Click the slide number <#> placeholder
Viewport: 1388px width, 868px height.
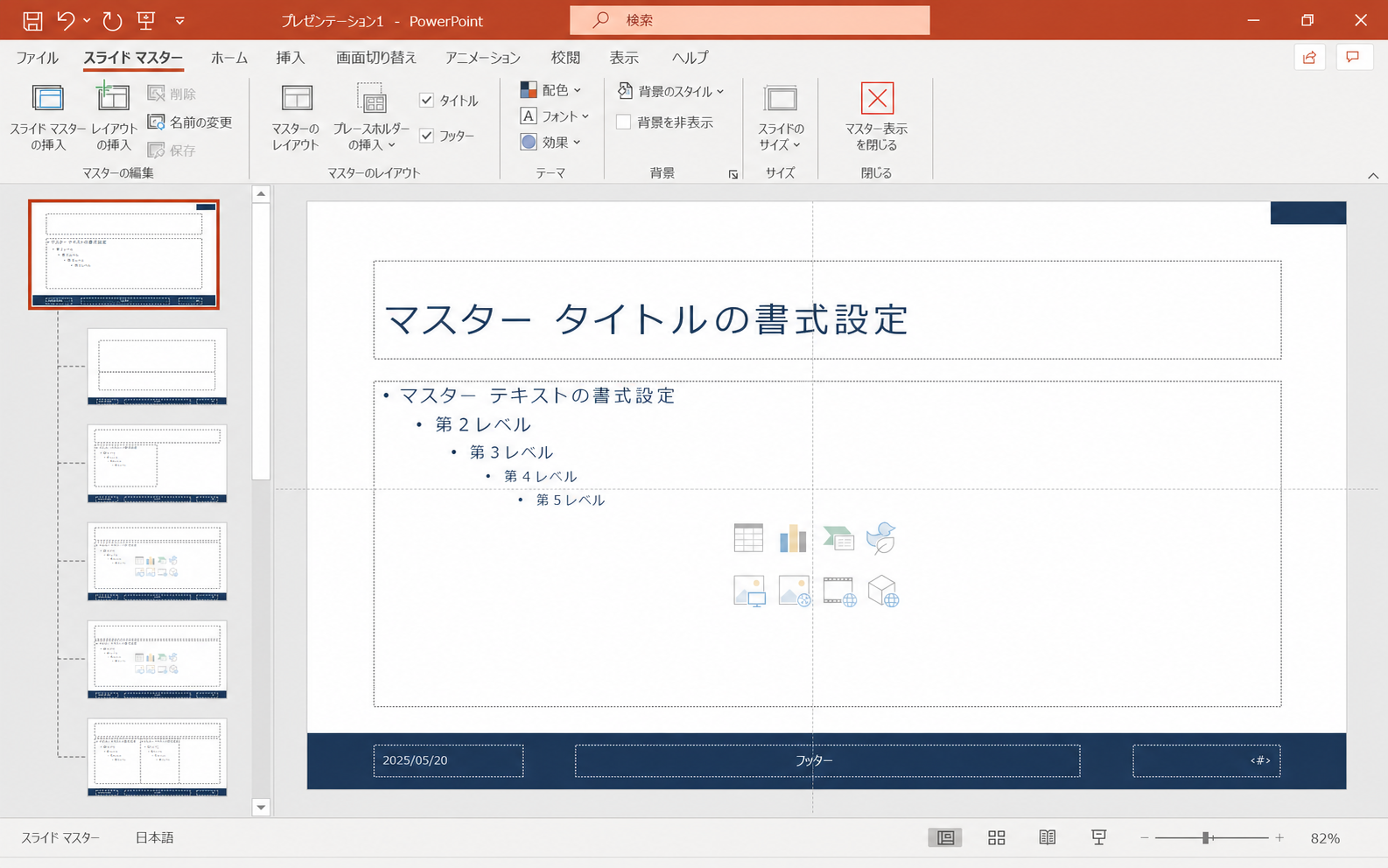(x=1207, y=760)
